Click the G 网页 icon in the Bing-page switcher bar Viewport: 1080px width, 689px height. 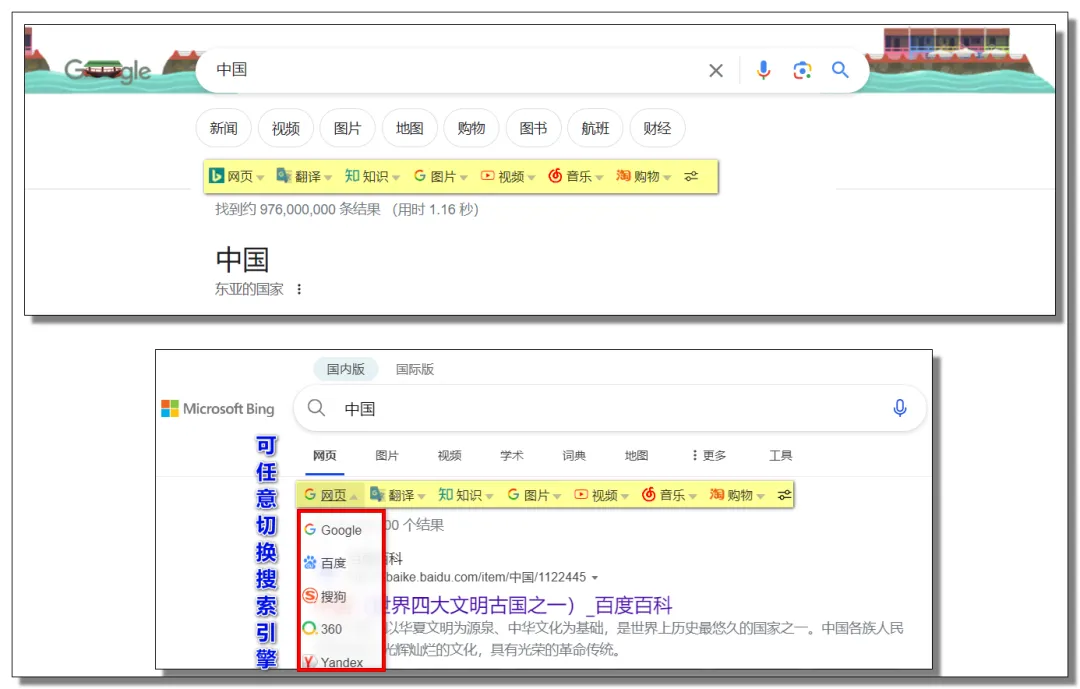[310, 494]
